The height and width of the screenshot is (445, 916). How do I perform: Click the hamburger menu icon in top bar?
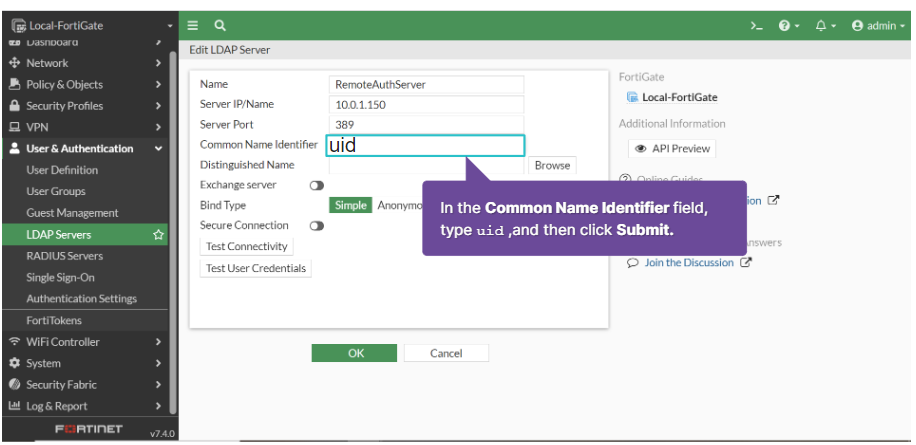pos(192,26)
